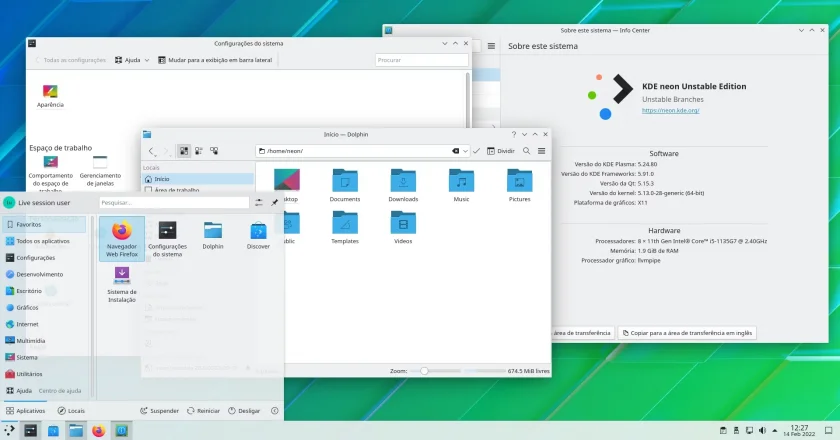Image resolution: width=840 pixels, height=440 pixels.
Task: Open Configurações do sistema in launcher favorites
Action: (167, 239)
